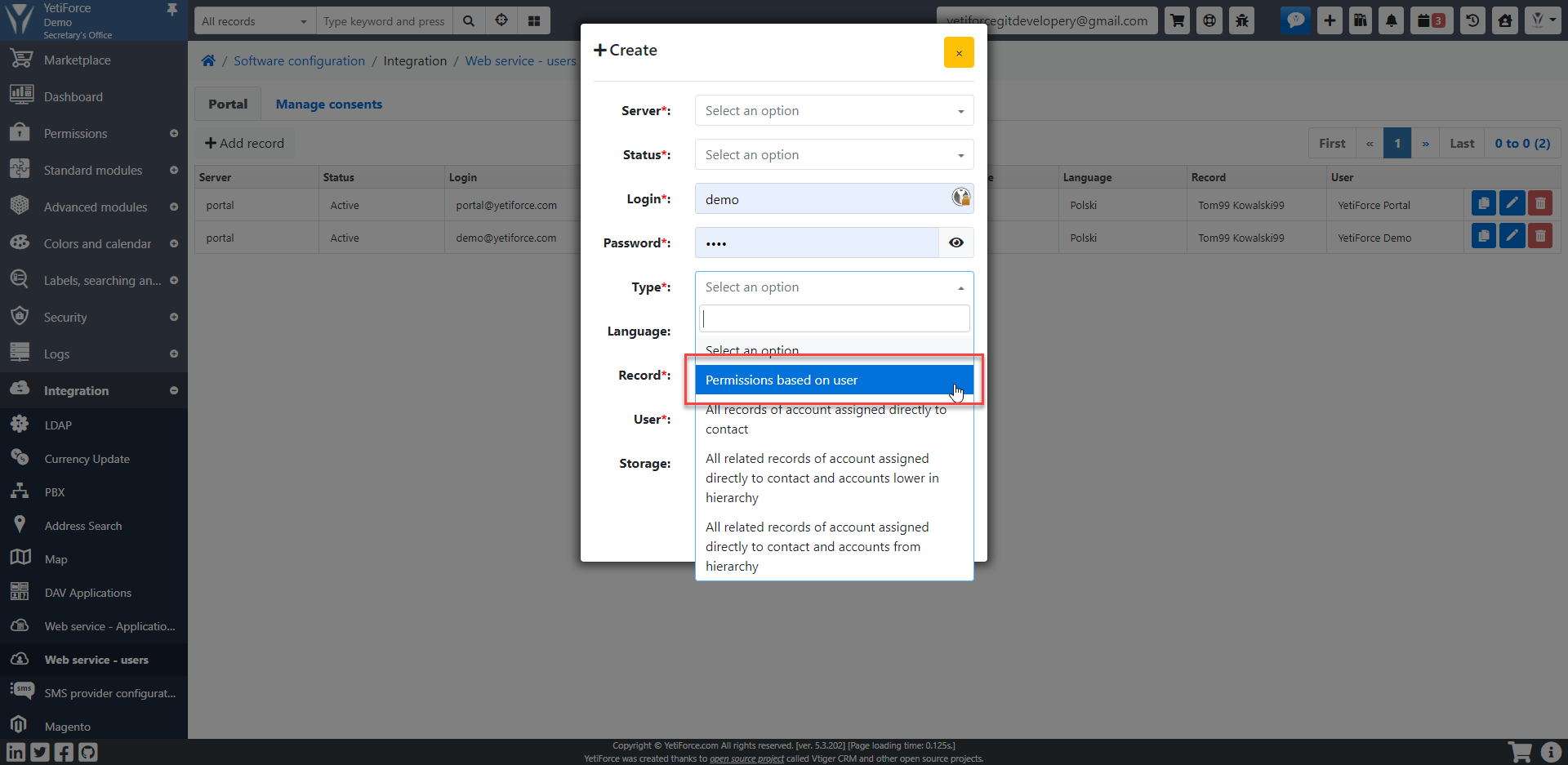Open Dashboard in sidebar
The image size is (1568, 765).
tap(94, 96)
